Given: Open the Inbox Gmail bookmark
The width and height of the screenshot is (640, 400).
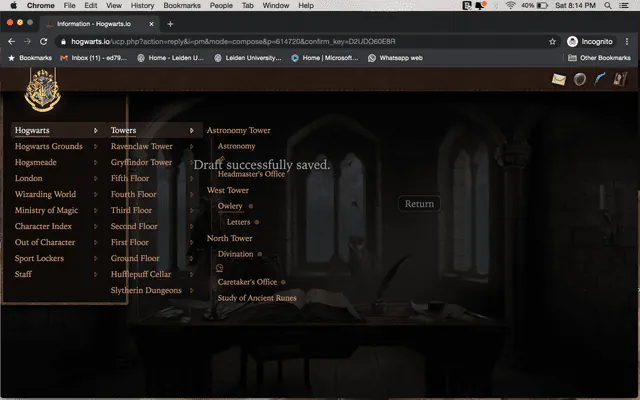Looking at the screenshot, I should tap(94, 58).
